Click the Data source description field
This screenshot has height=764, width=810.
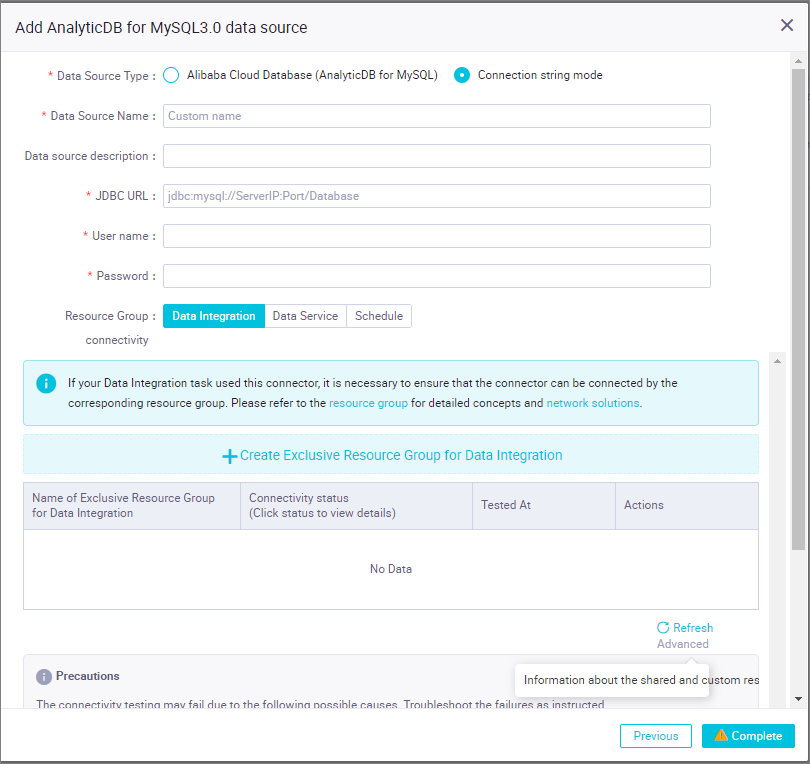[437, 156]
